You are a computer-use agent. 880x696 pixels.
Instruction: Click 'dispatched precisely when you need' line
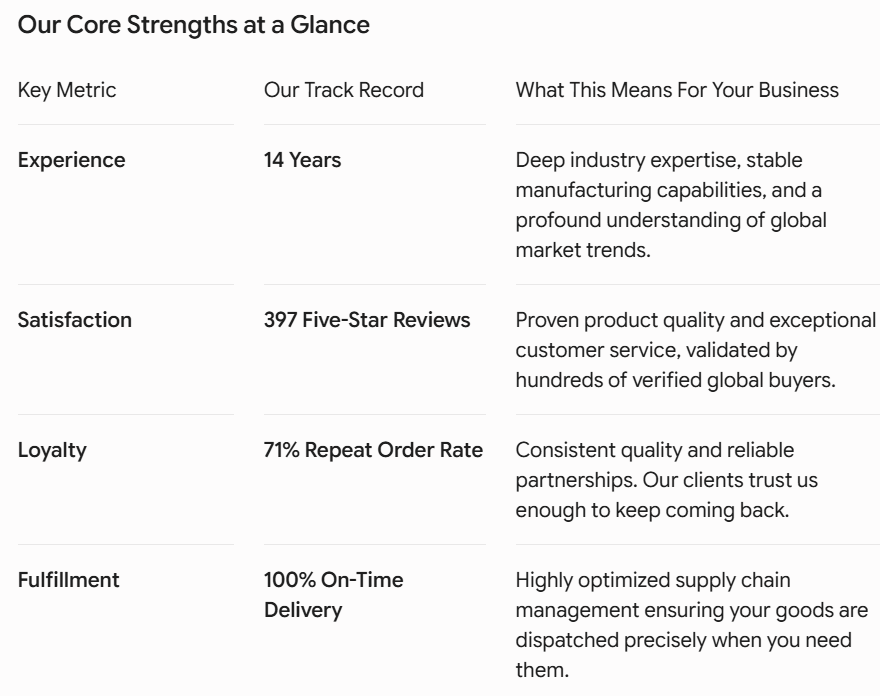click(684, 640)
